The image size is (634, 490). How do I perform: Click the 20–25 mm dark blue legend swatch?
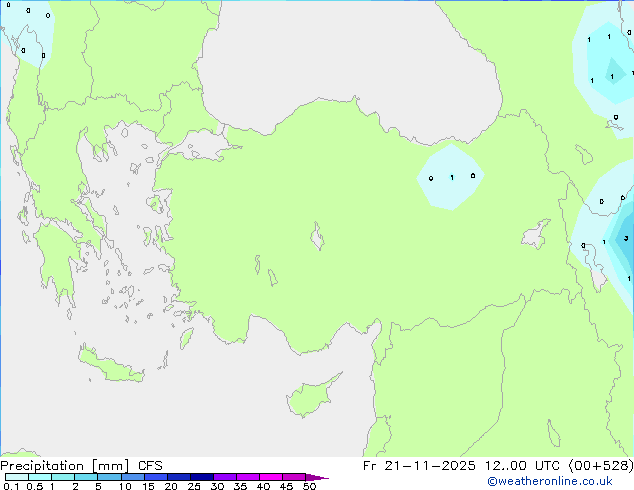[x=179, y=477]
